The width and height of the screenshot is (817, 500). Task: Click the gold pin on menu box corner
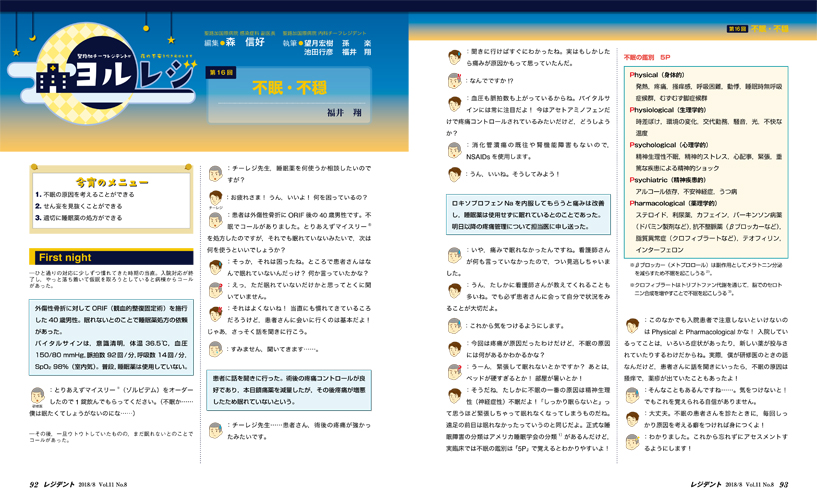pyautogui.click(x=34, y=168)
